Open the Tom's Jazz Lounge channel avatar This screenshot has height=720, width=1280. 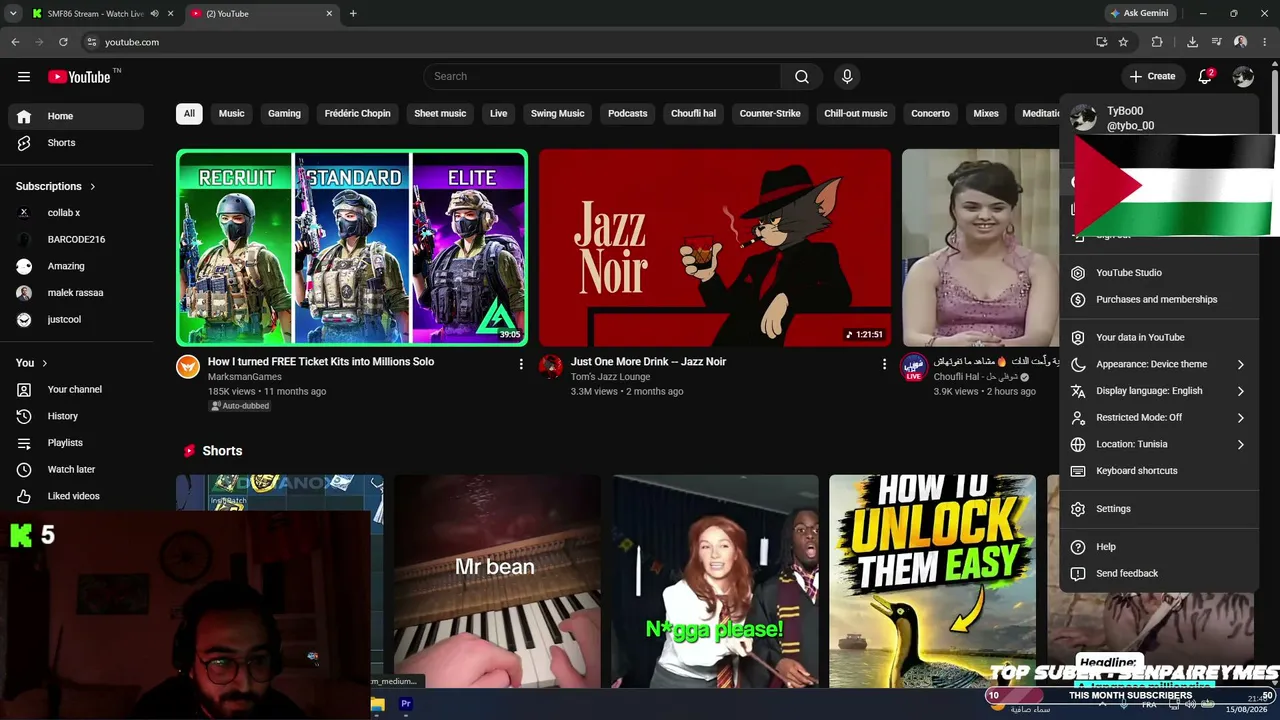(551, 366)
